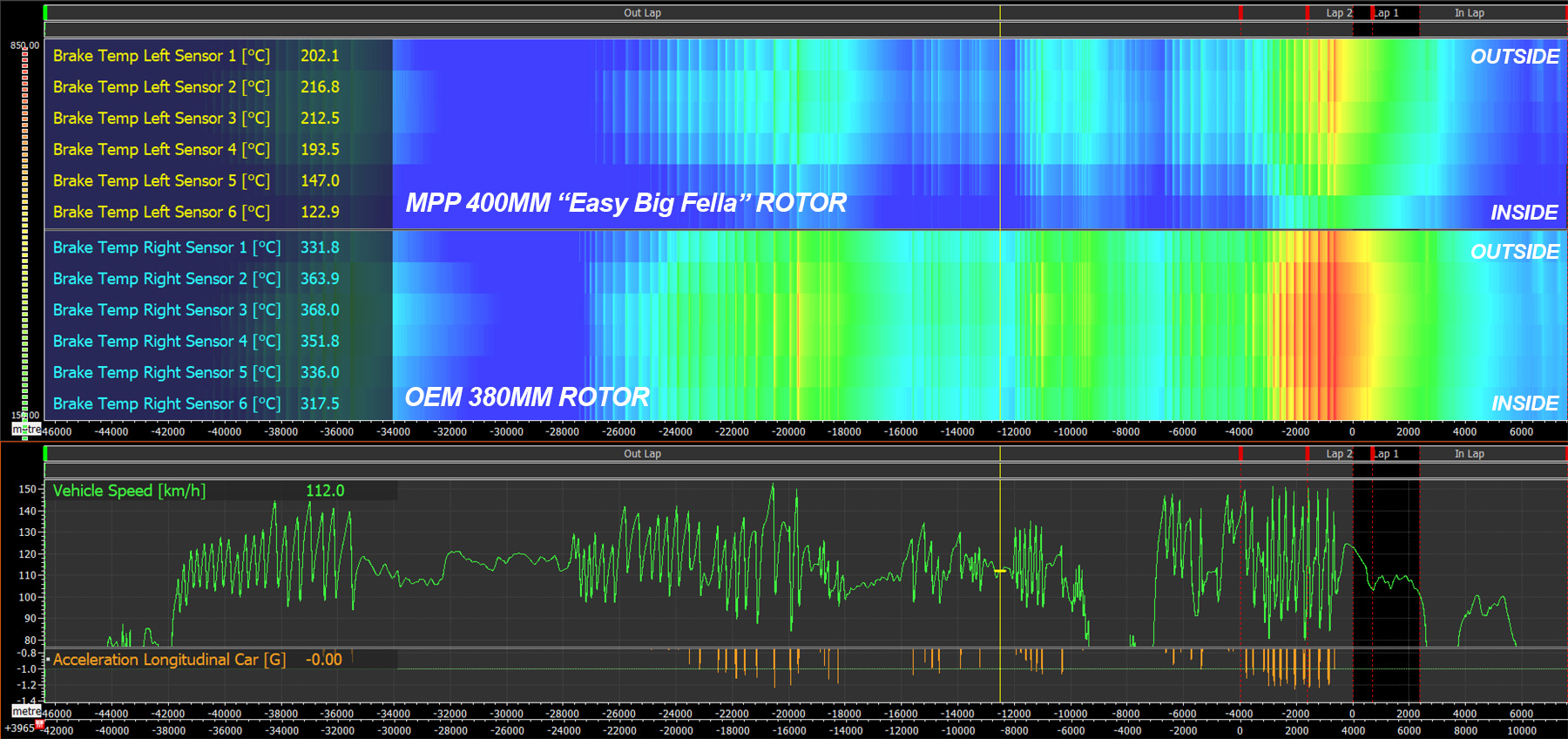Click the 317.5 value for Right Sensor 6
Screen dimensions: 1568x739
click(320, 404)
